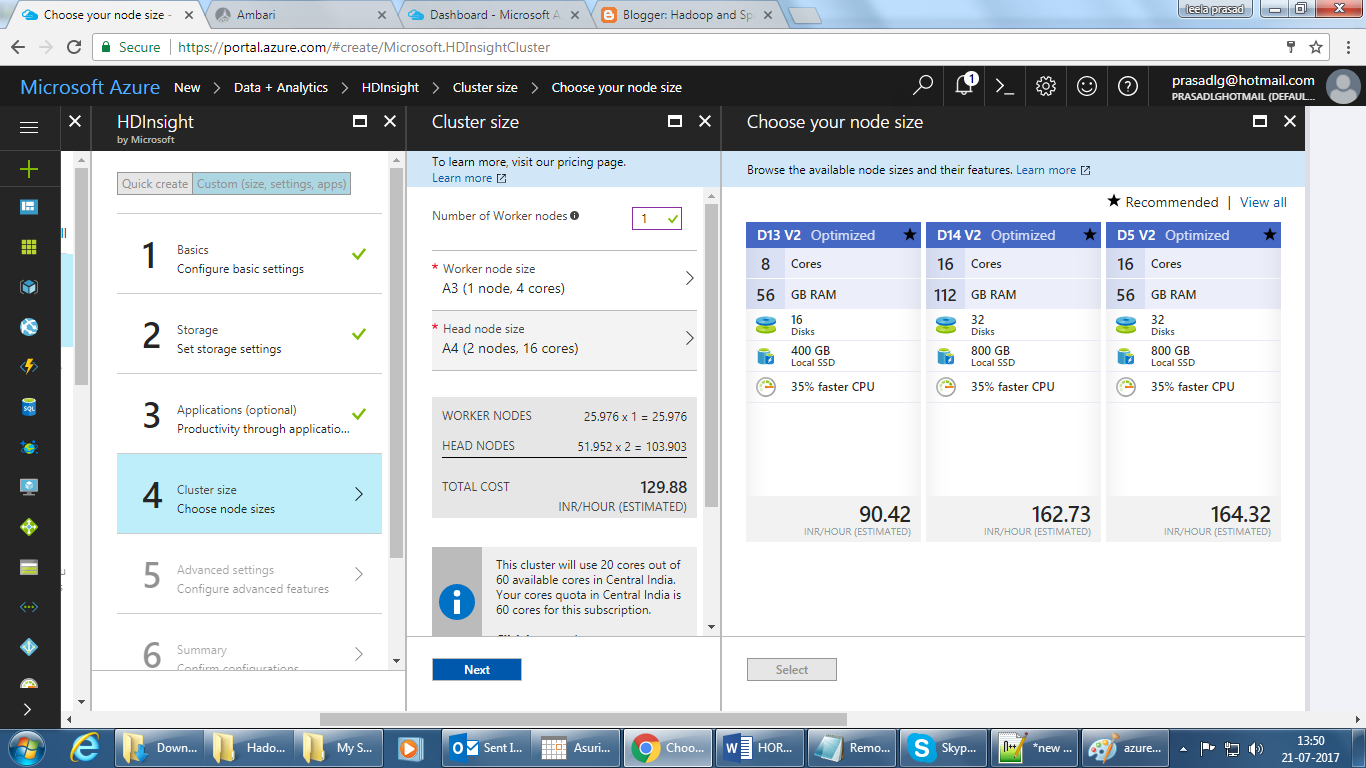Create a new resource with the plus icon
The width and height of the screenshot is (1366, 768).
(x=27, y=168)
